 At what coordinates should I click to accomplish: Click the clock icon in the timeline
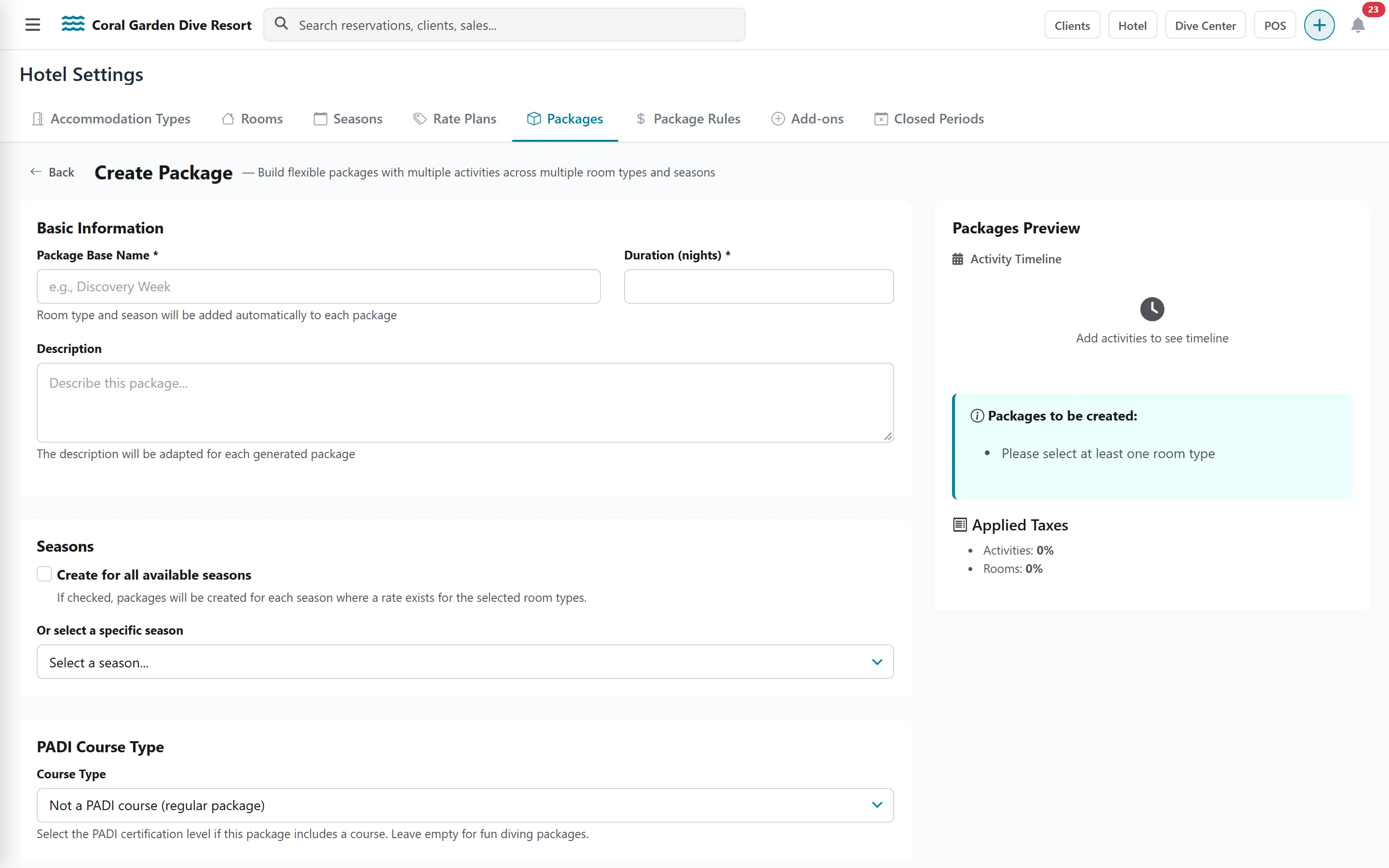[x=1152, y=309]
